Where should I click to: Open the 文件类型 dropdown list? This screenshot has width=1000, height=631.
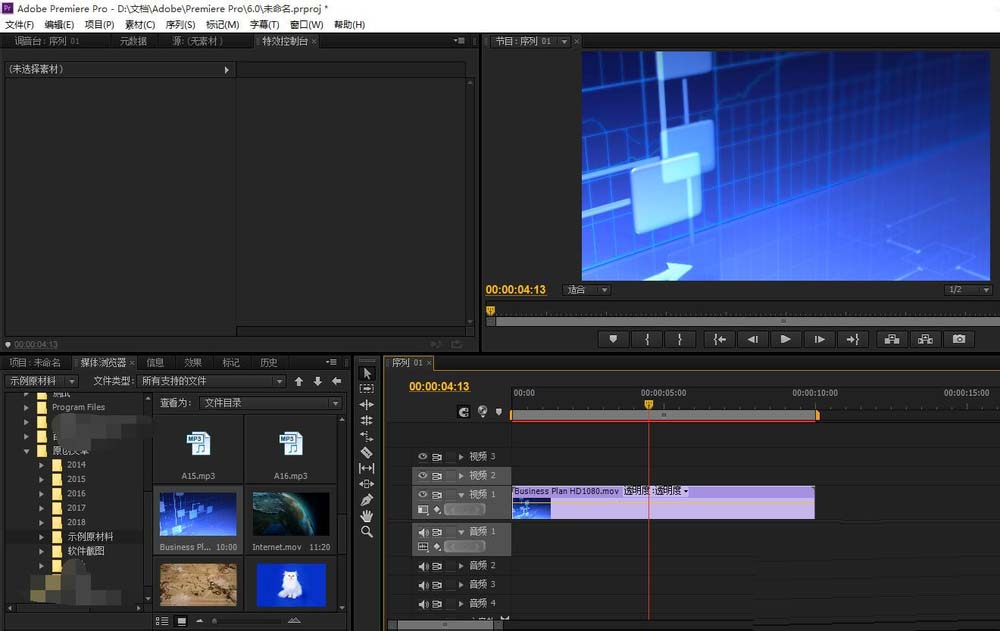[x=212, y=381]
